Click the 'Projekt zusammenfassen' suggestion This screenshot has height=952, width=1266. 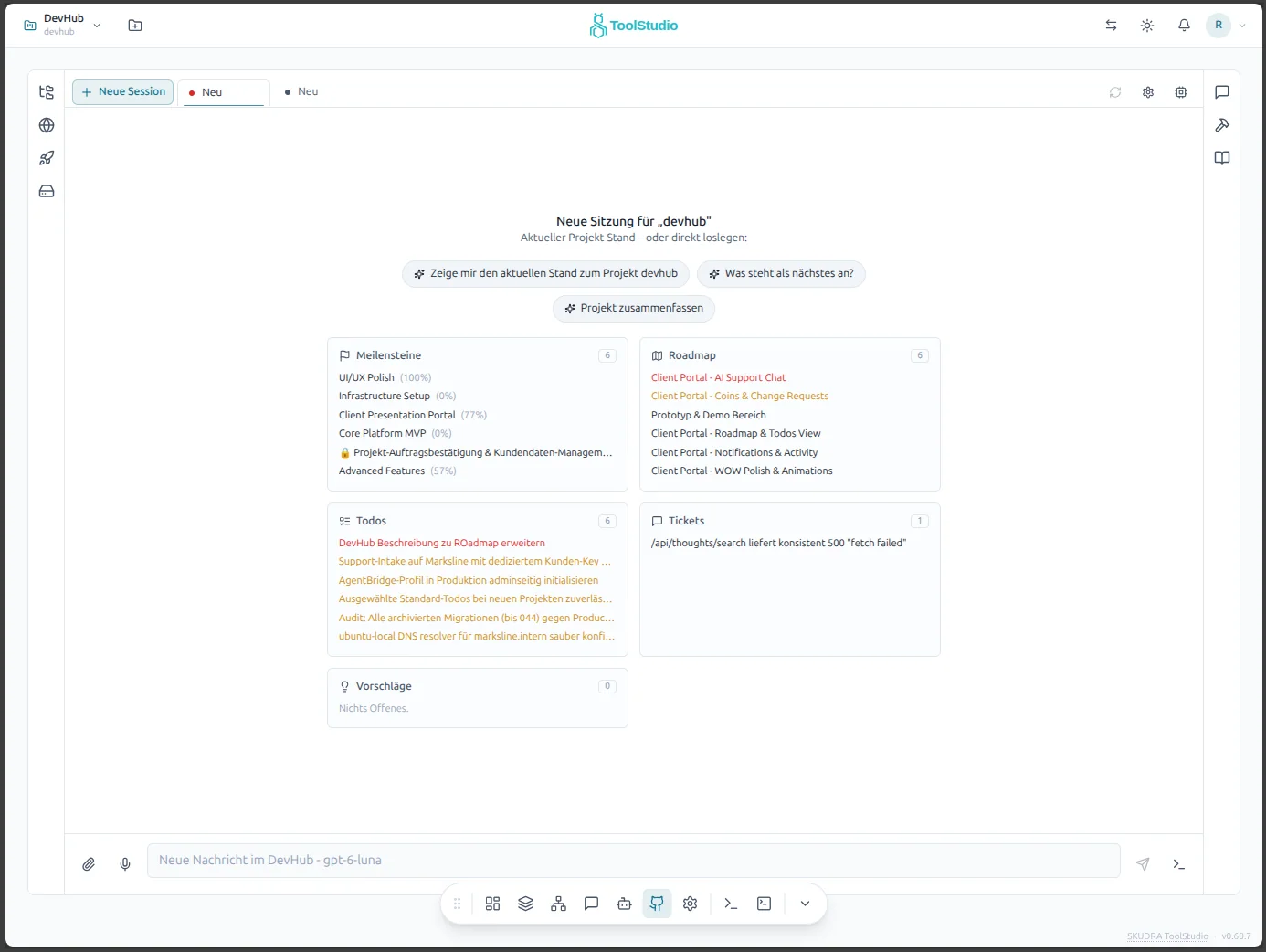[634, 309]
